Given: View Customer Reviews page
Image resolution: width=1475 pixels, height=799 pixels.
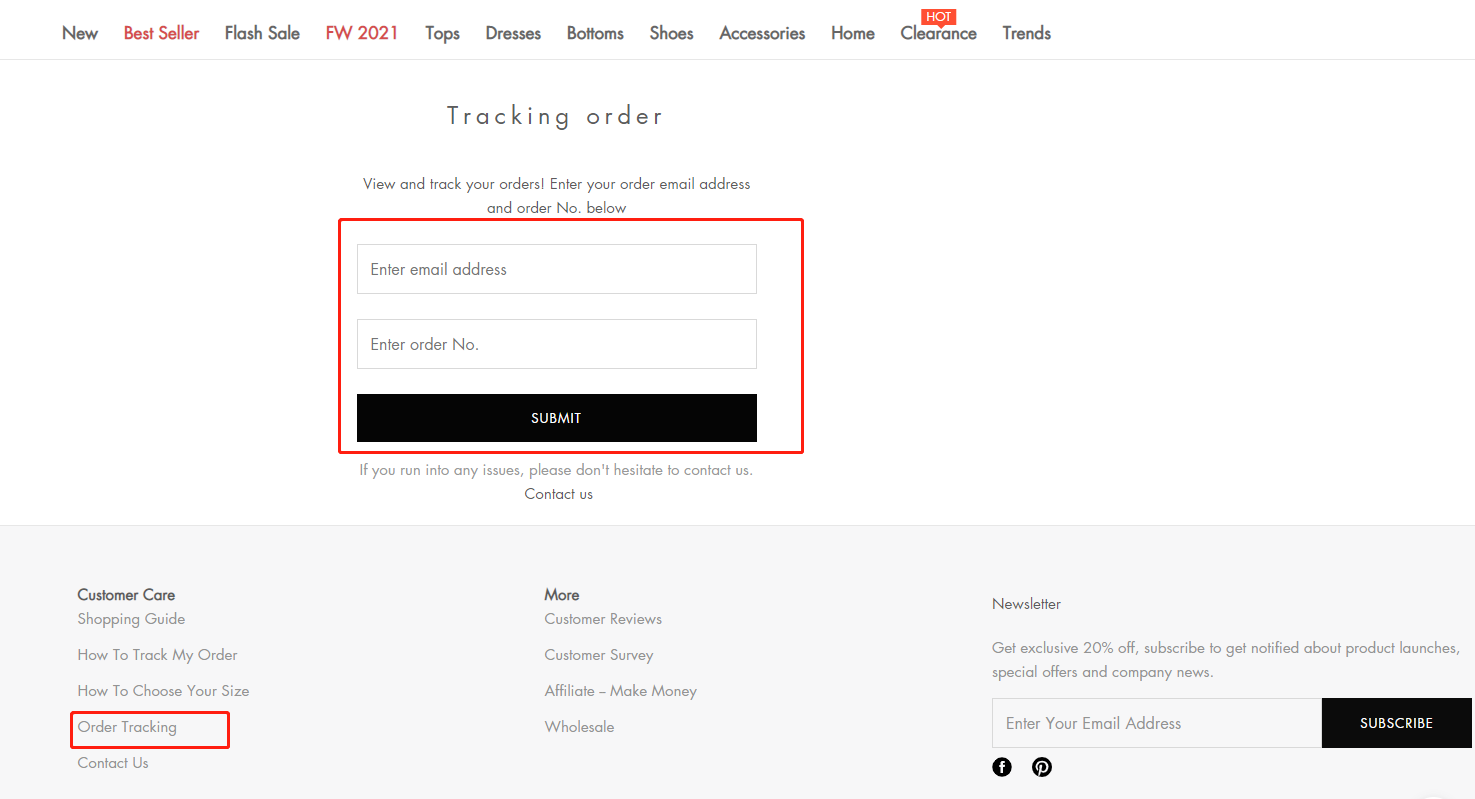Looking at the screenshot, I should (x=603, y=619).
